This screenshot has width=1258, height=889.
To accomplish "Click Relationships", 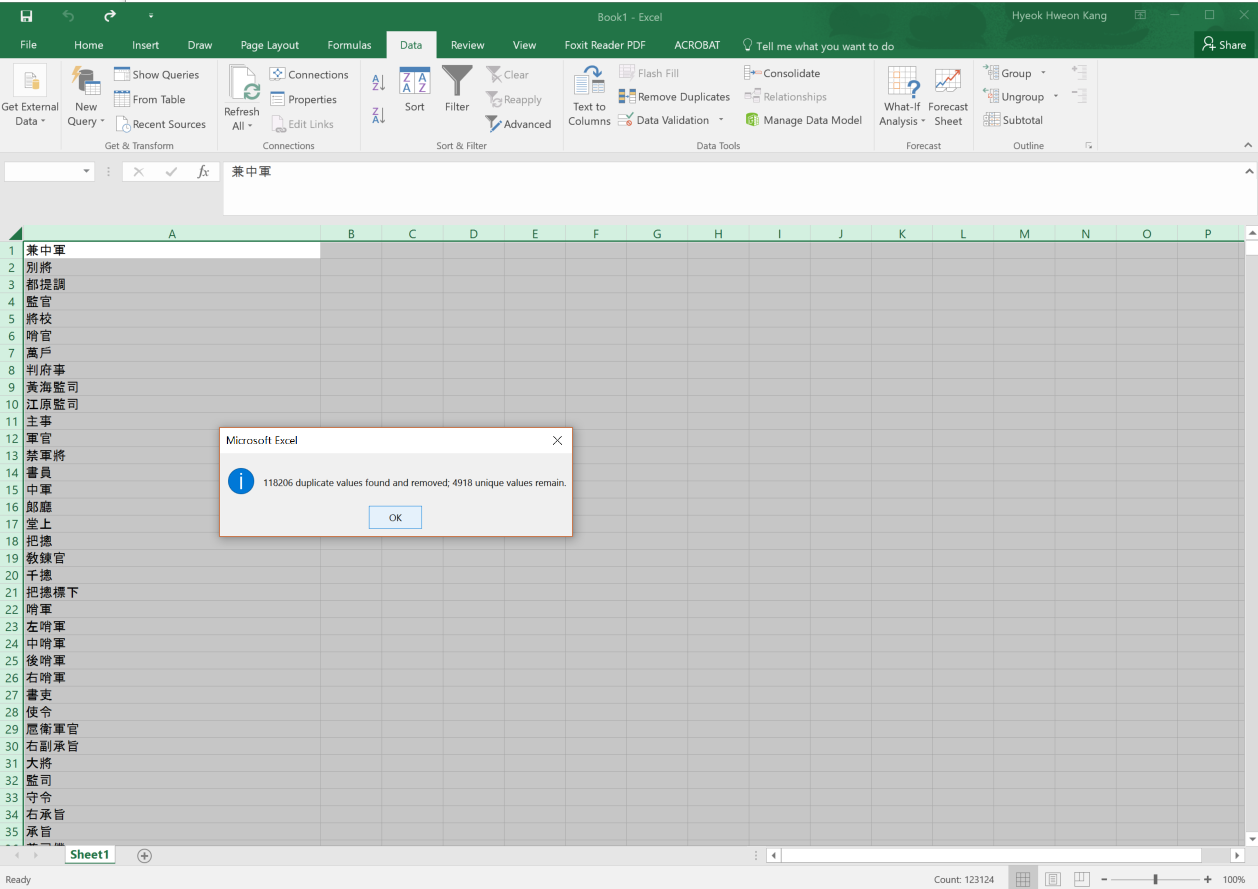I will 785,97.
